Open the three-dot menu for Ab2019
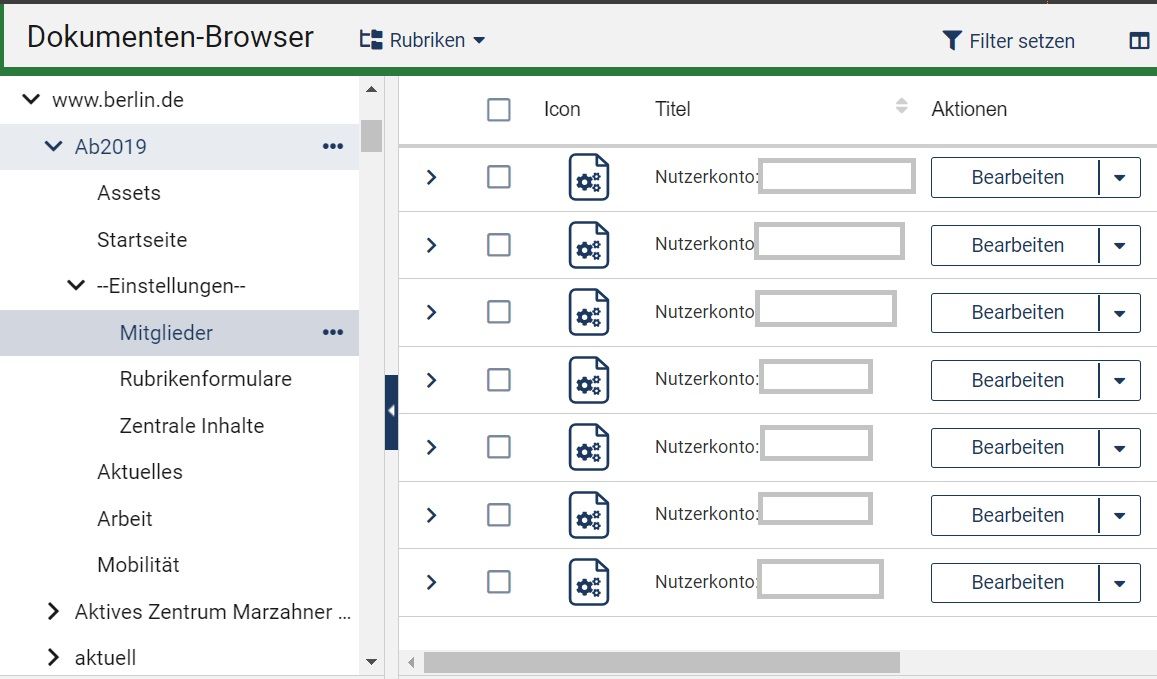1157x679 pixels. (x=333, y=147)
